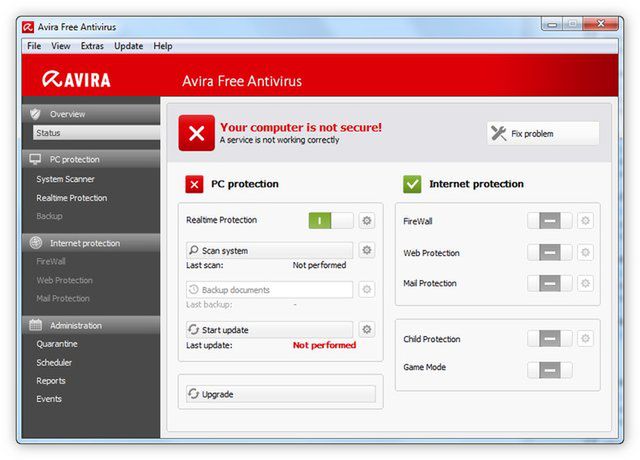
Task: Click the Start update button
Action: [x=269, y=329]
